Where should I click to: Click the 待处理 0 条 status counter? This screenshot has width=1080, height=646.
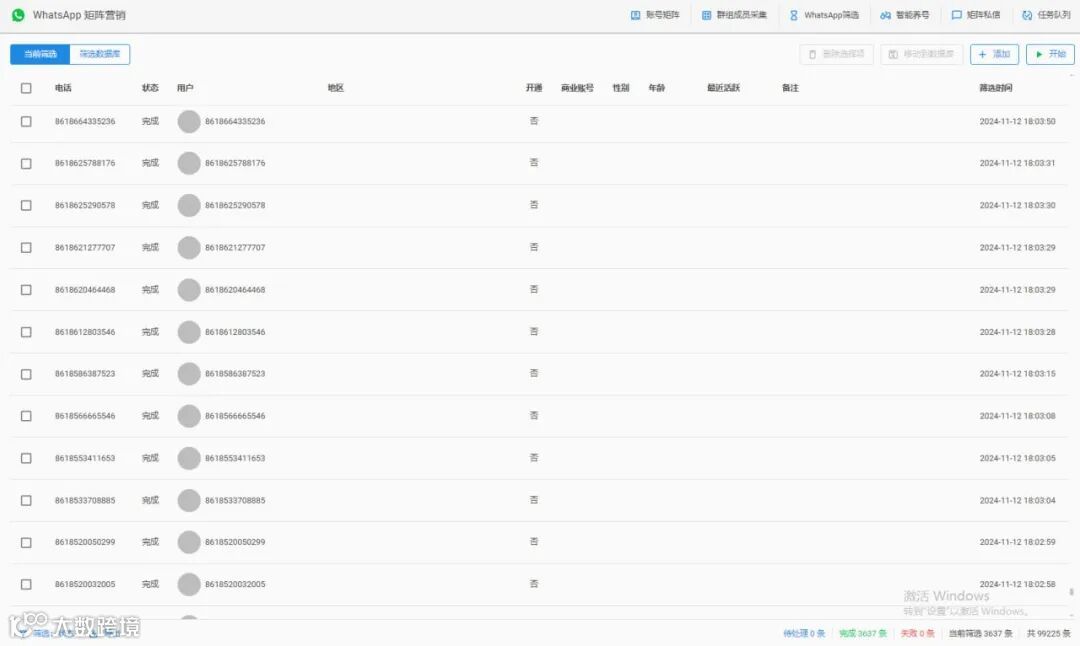[x=804, y=634]
